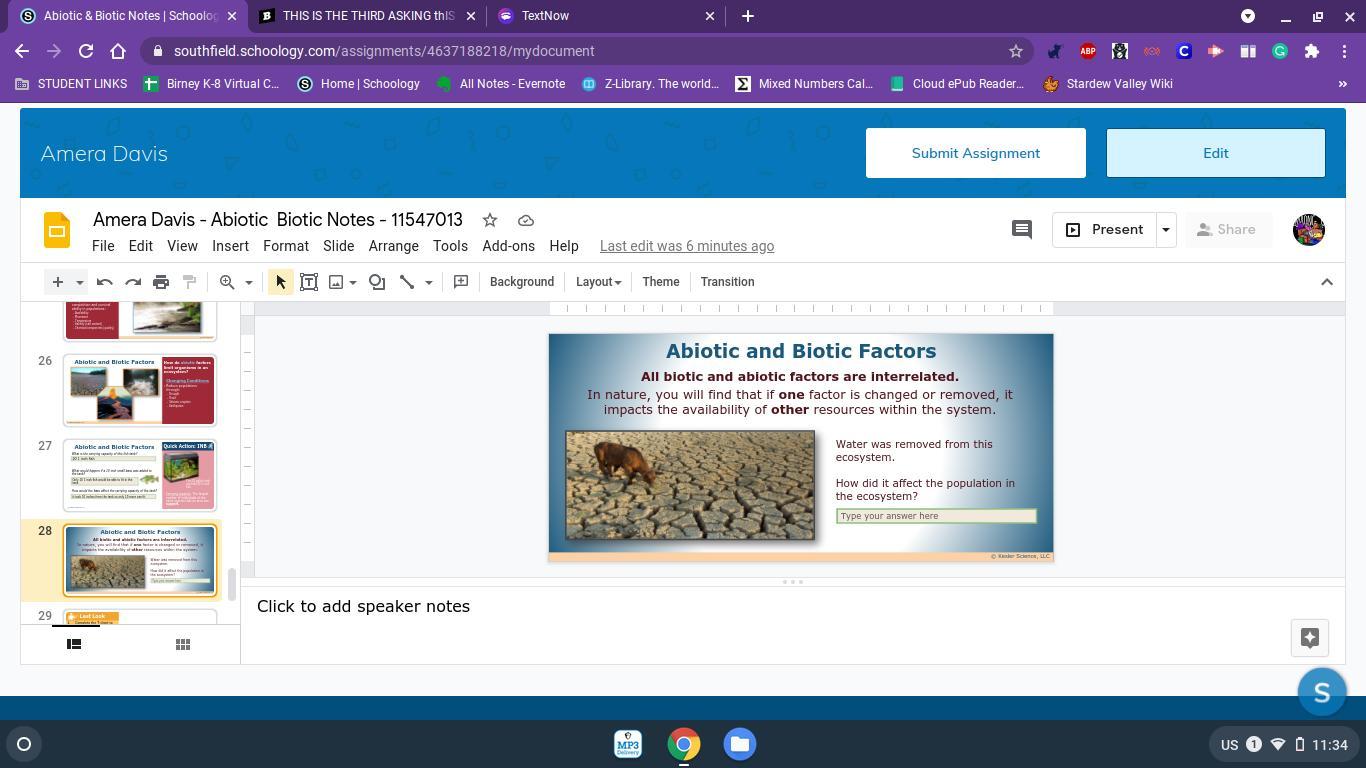This screenshot has height=768, width=1366.
Task: Click the print icon
Action: (161, 282)
